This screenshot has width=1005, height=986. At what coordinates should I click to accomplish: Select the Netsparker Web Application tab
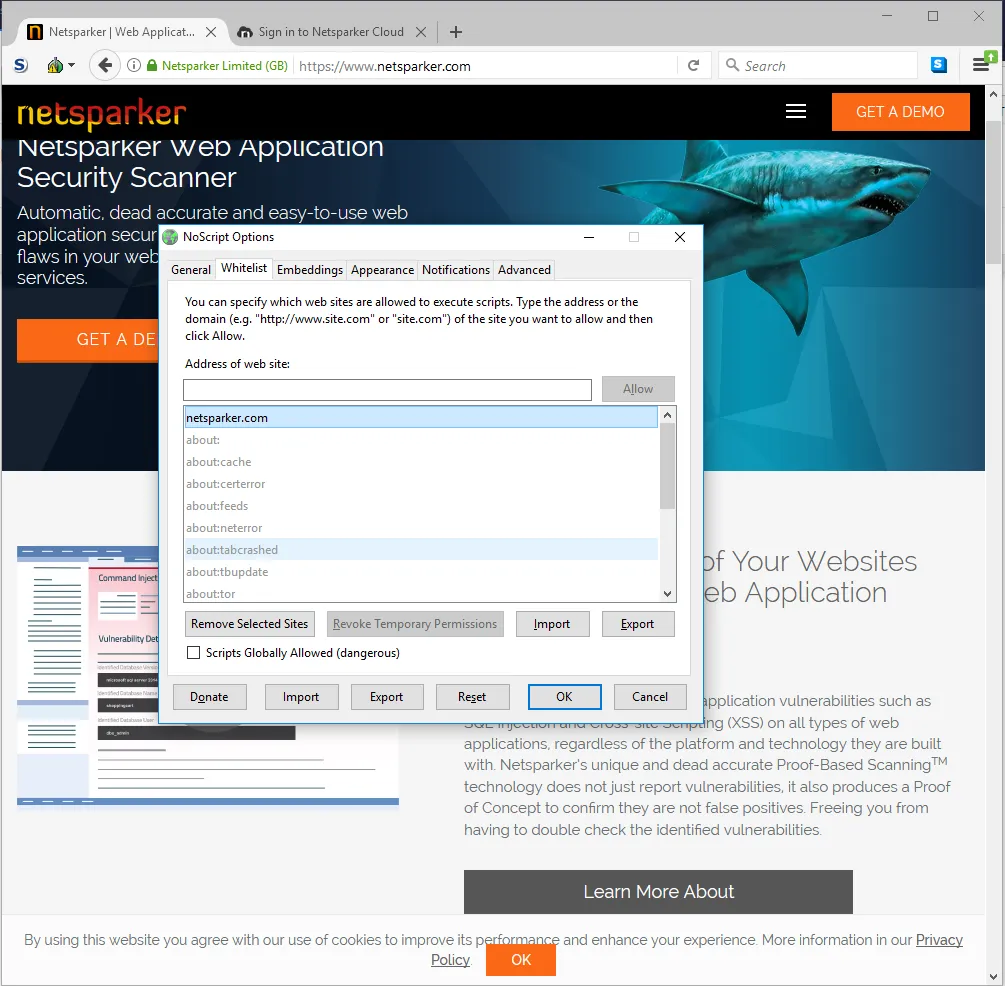(x=122, y=32)
